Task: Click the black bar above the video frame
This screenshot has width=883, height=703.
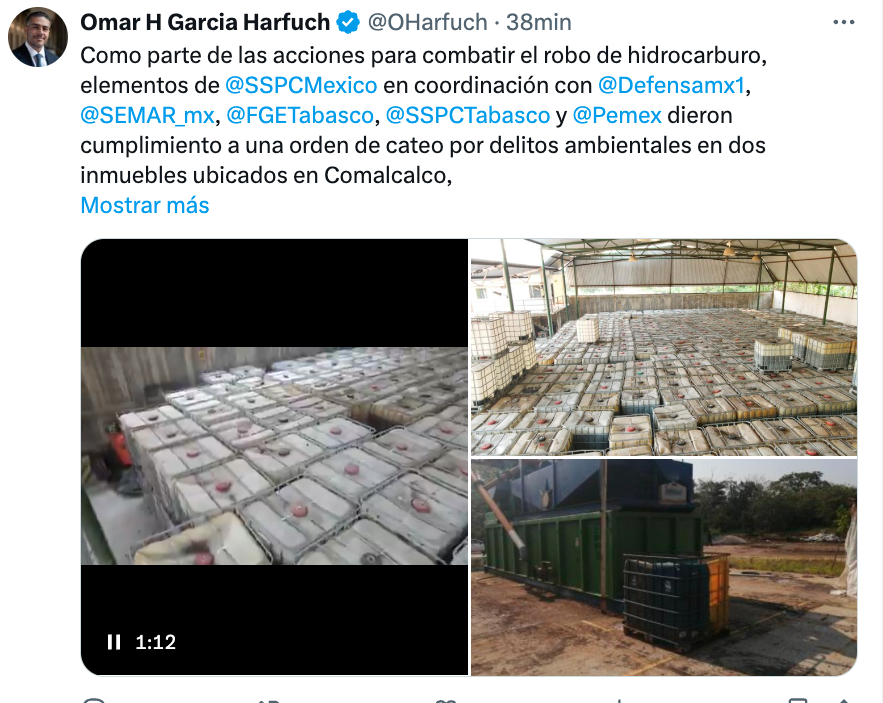Action: 274,293
